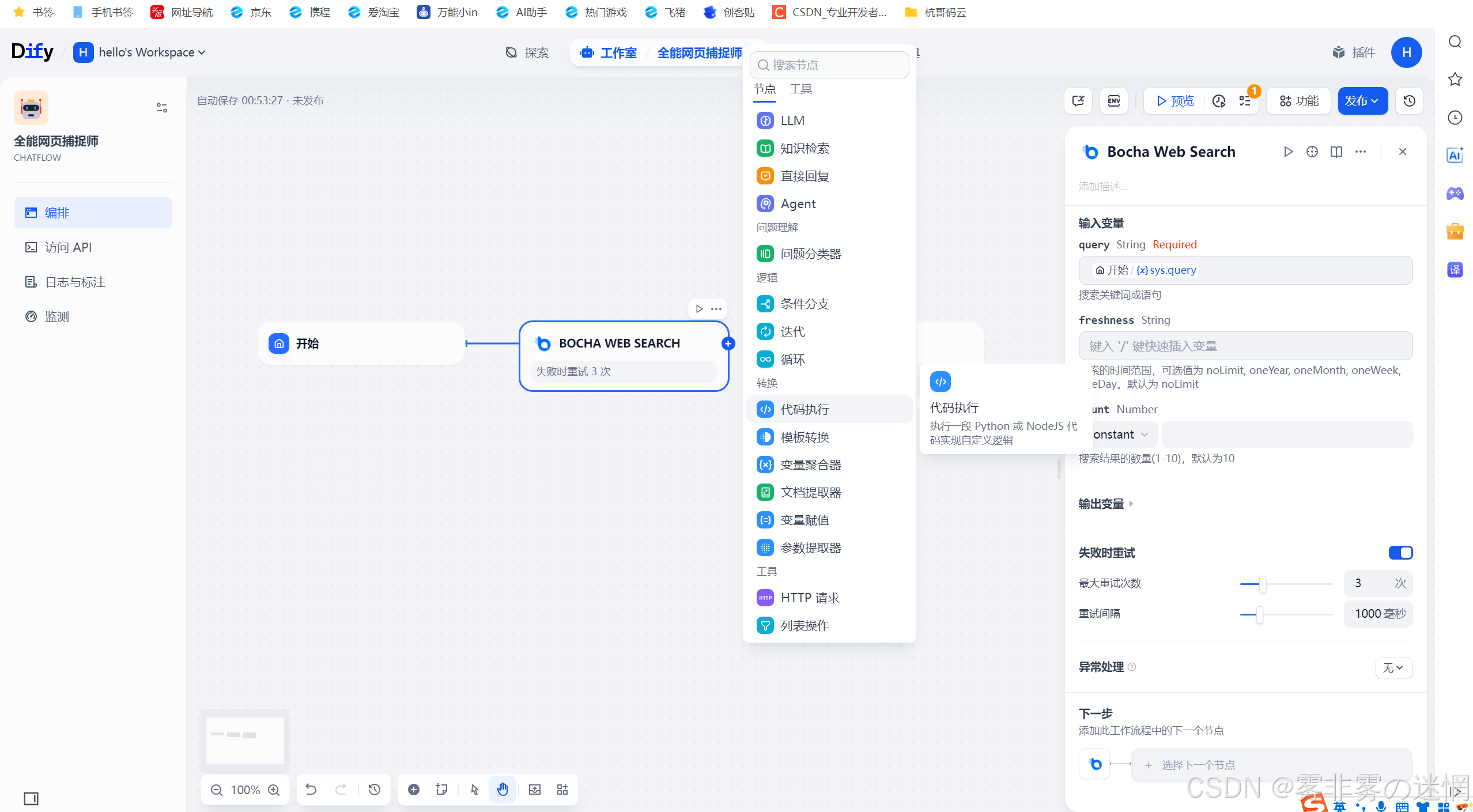
Task: Switch to hand pan mode
Action: [x=503, y=790]
